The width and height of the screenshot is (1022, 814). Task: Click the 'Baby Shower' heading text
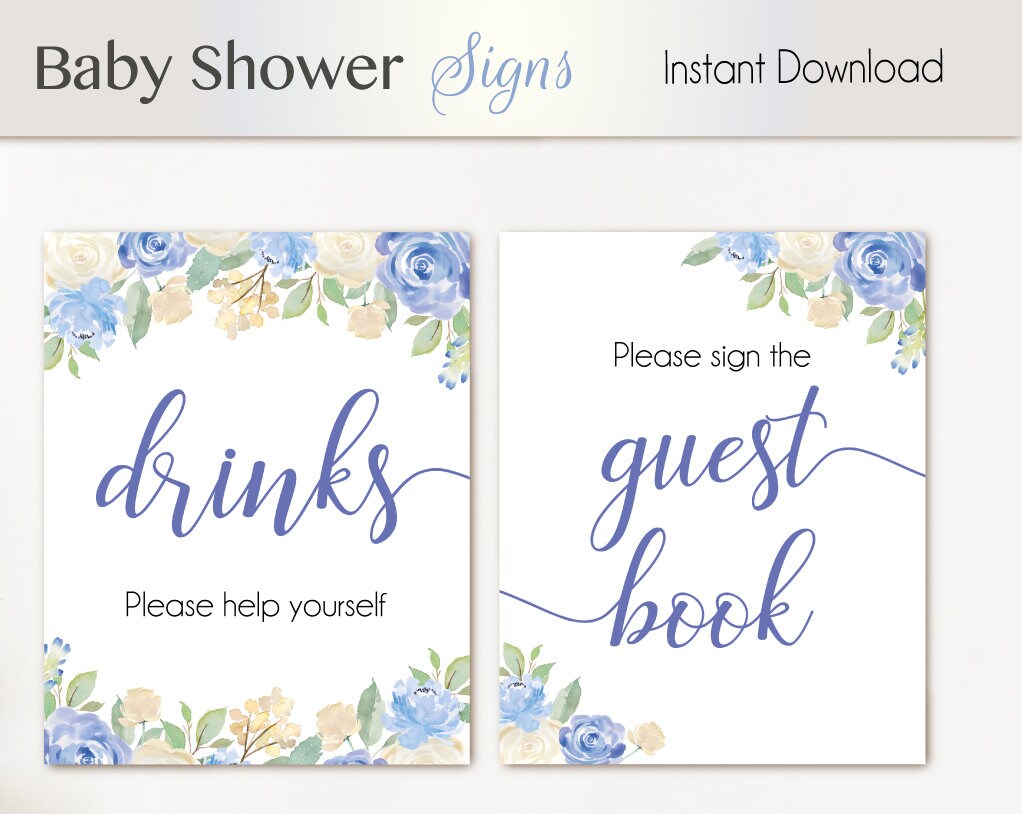click(x=218, y=69)
